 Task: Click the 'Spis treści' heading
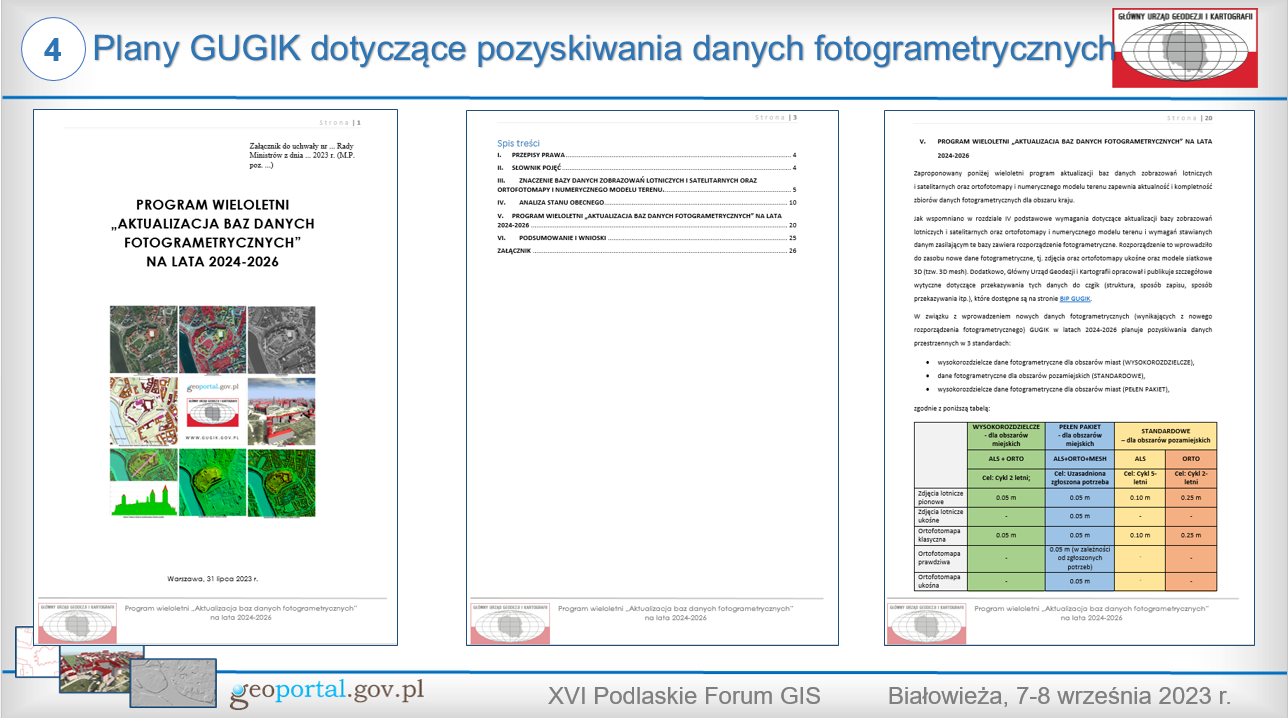518,143
